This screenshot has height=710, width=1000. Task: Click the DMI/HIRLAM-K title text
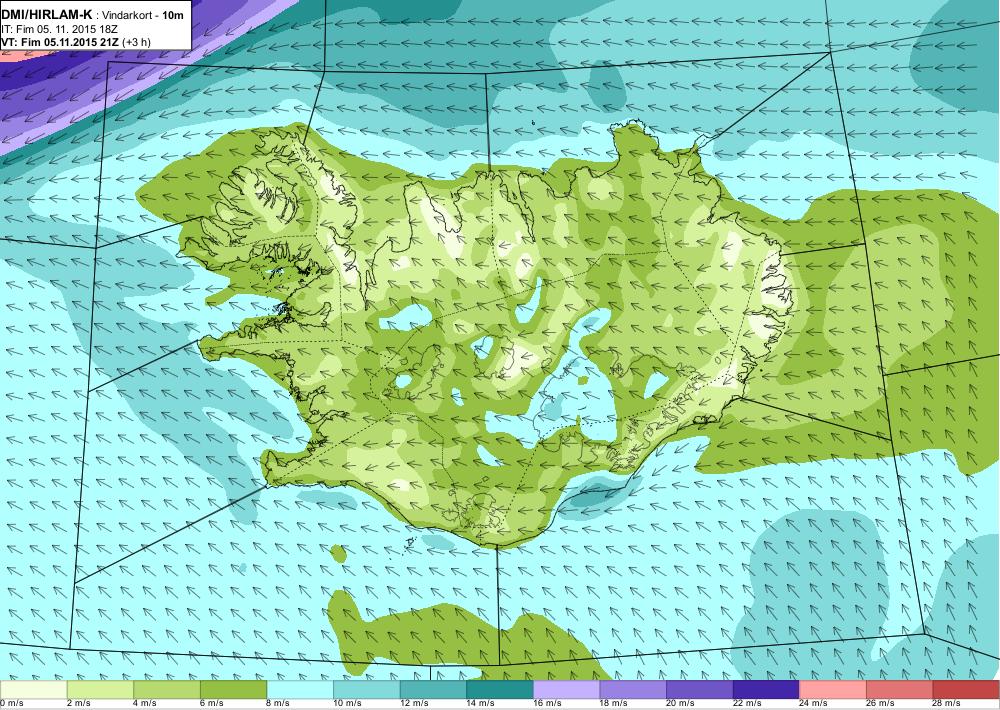(x=47, y=15)
